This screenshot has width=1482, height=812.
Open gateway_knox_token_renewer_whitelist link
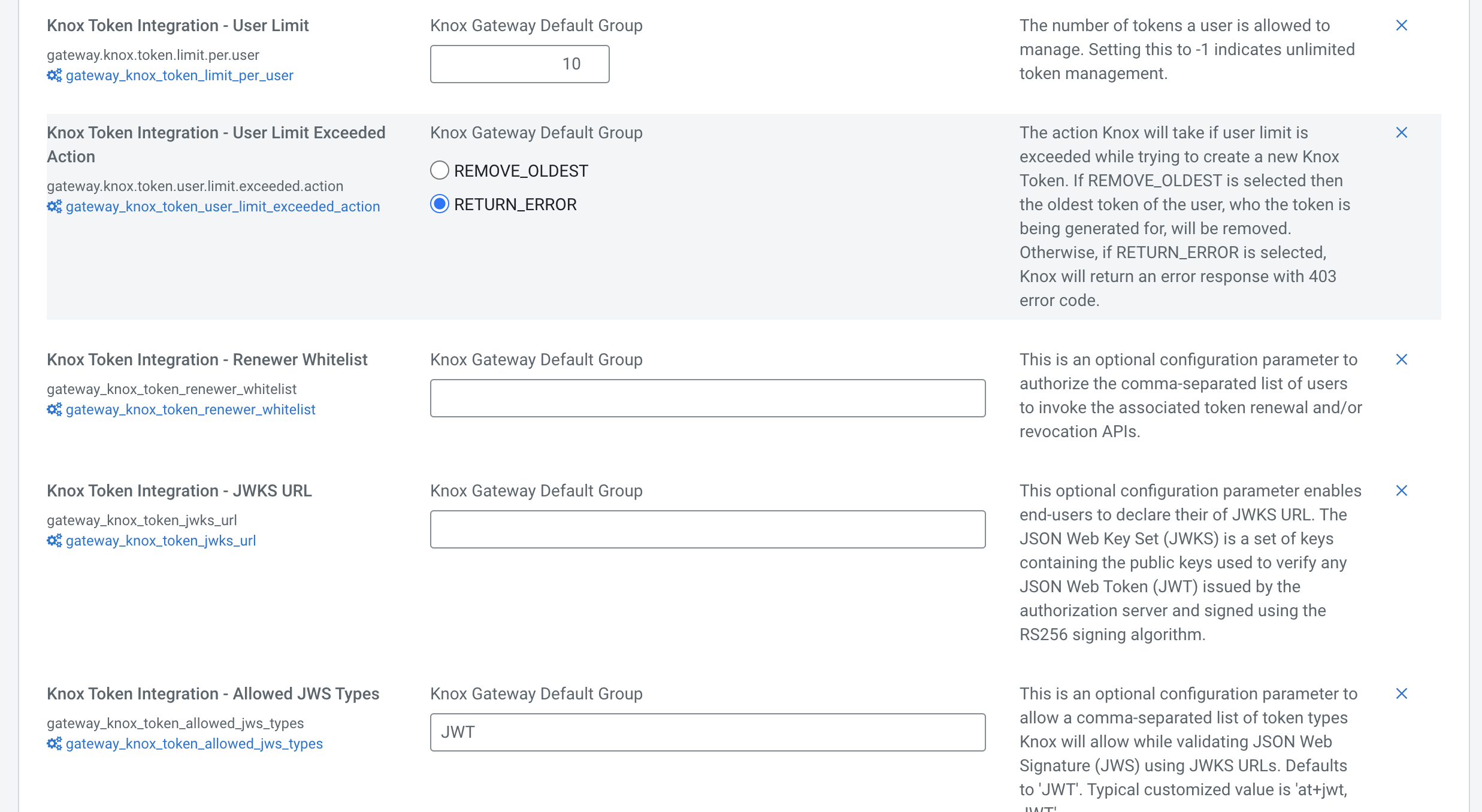pos(190,410)
